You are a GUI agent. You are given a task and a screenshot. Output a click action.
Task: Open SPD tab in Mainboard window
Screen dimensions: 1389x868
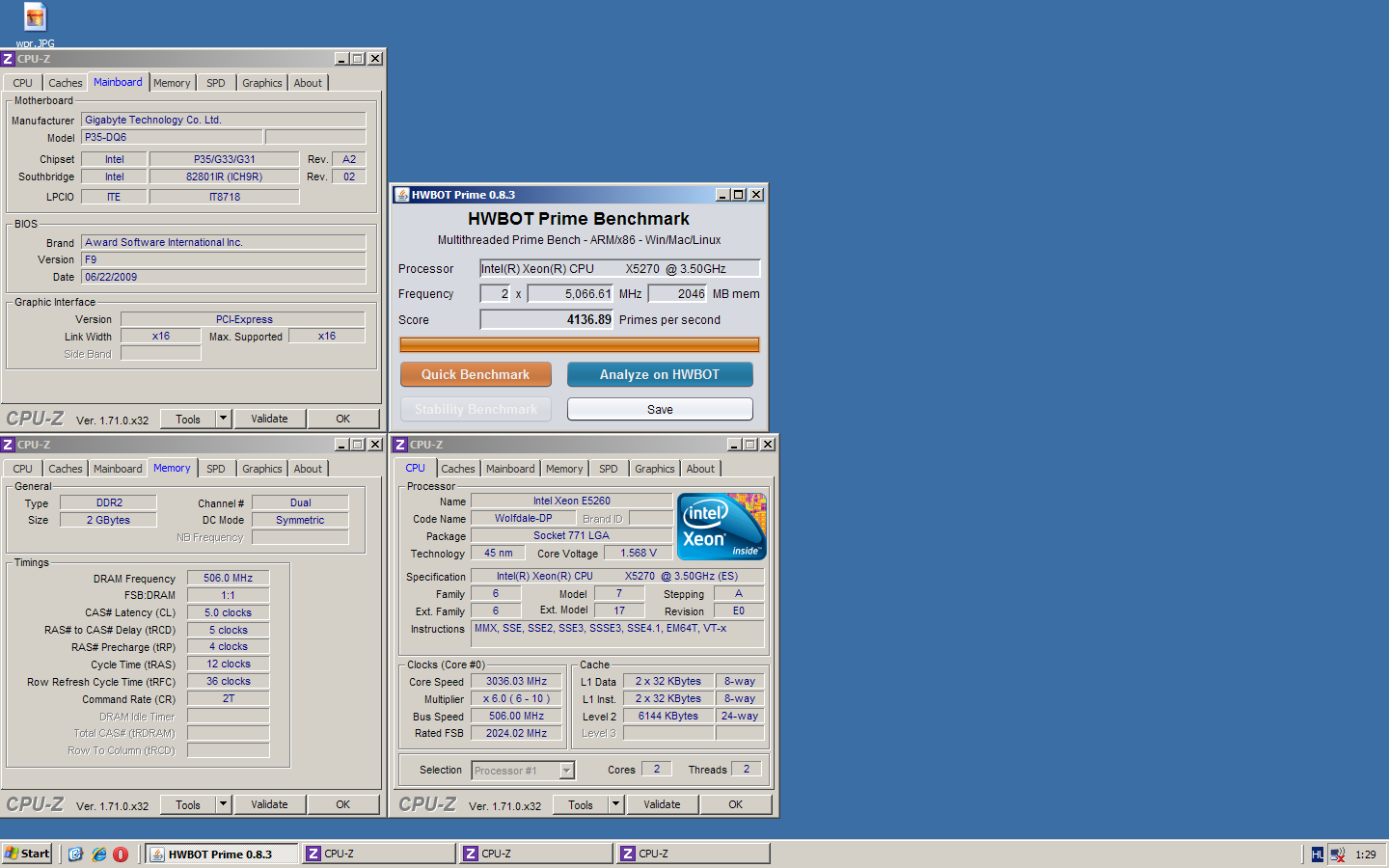pyautogui.click(x=216, y=83)
